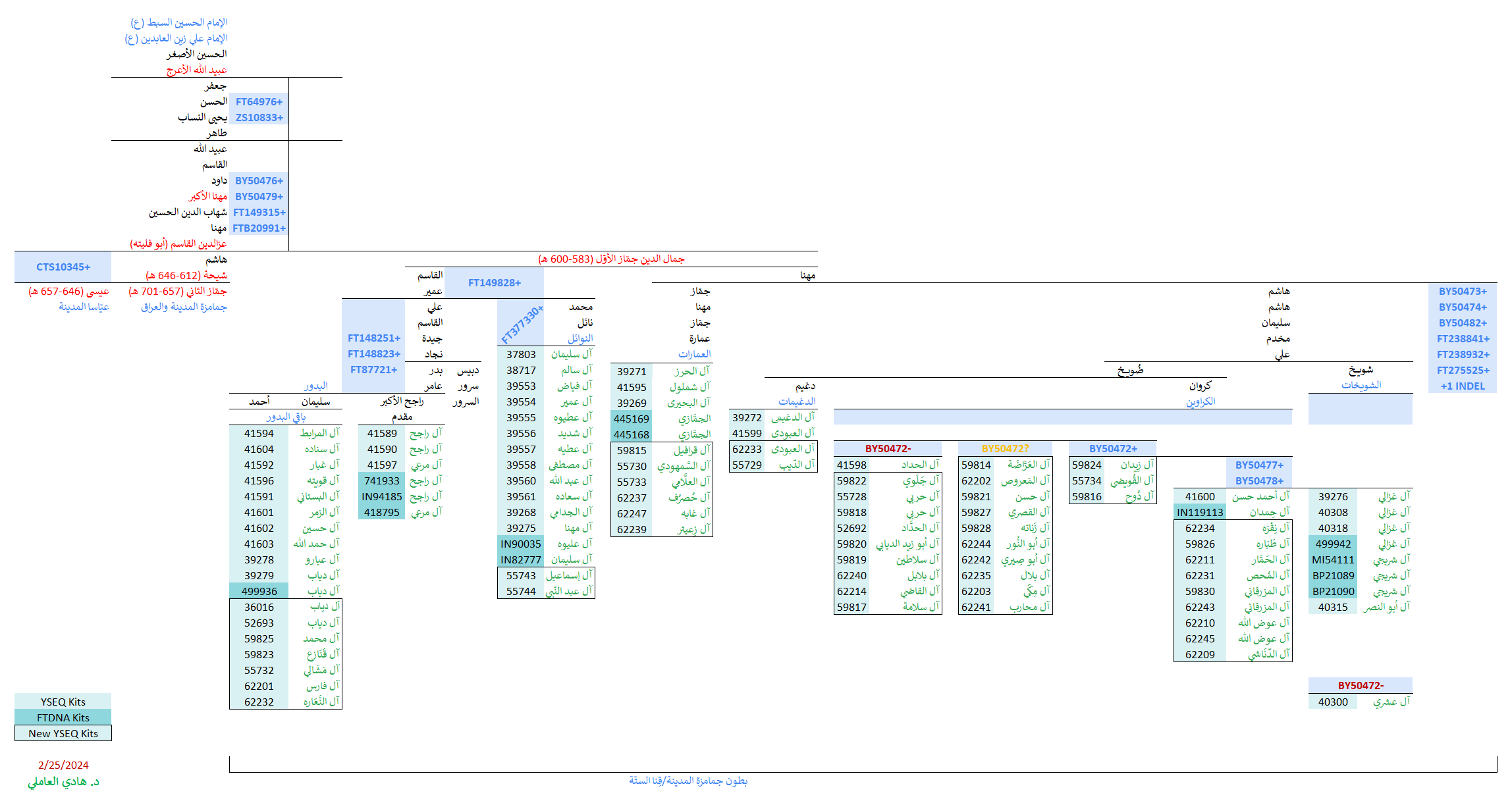Select the FT149828+ marker cell

coord(494,283)
